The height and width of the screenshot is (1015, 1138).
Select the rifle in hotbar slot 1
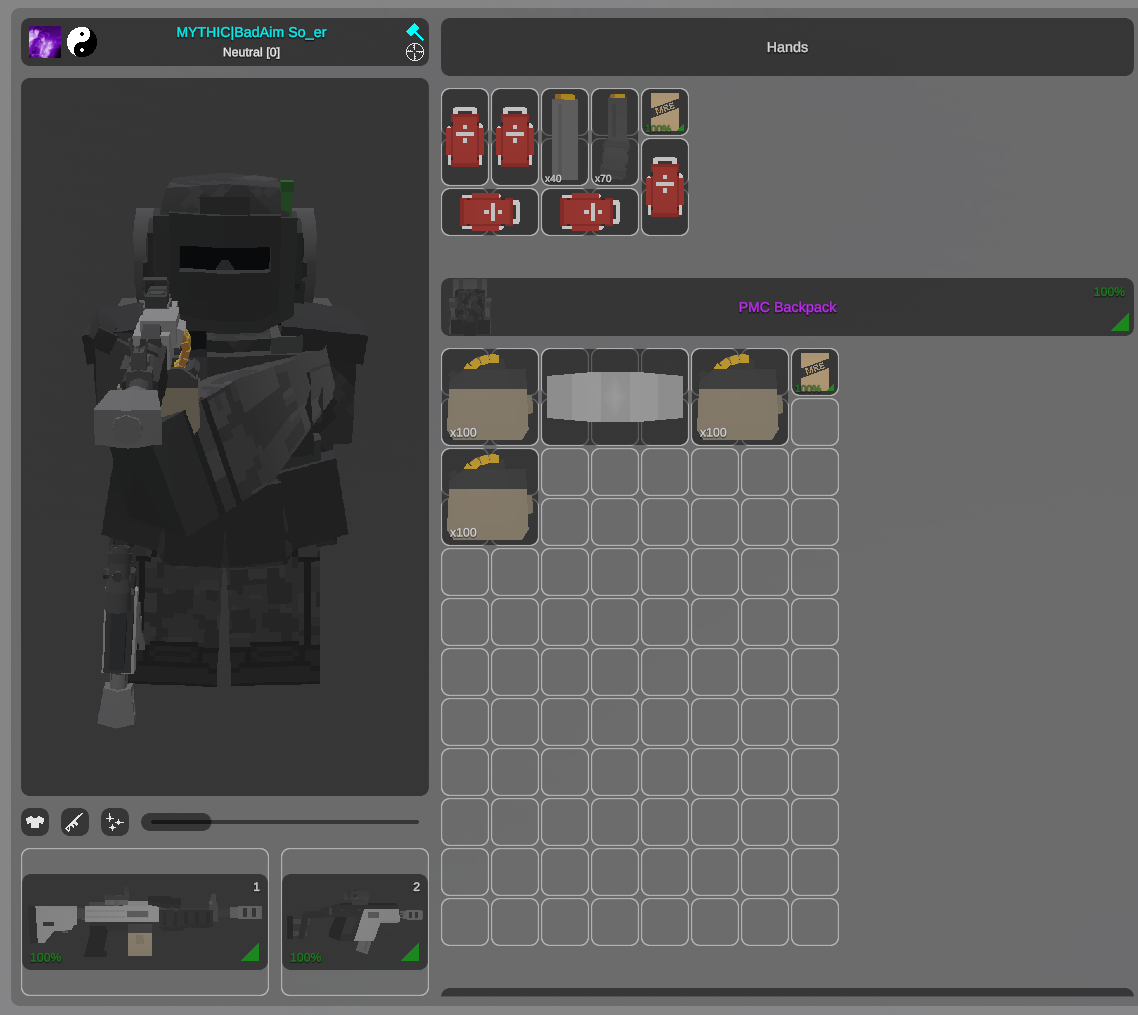tap(145, 918)
